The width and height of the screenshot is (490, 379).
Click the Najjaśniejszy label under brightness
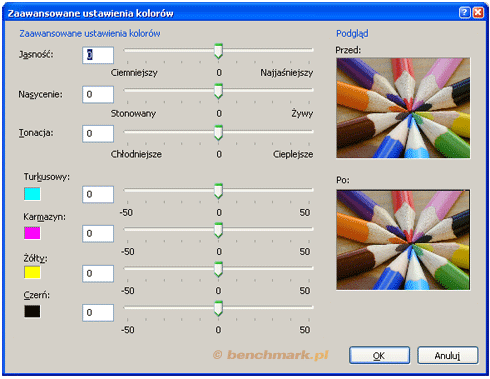point(287,73)
